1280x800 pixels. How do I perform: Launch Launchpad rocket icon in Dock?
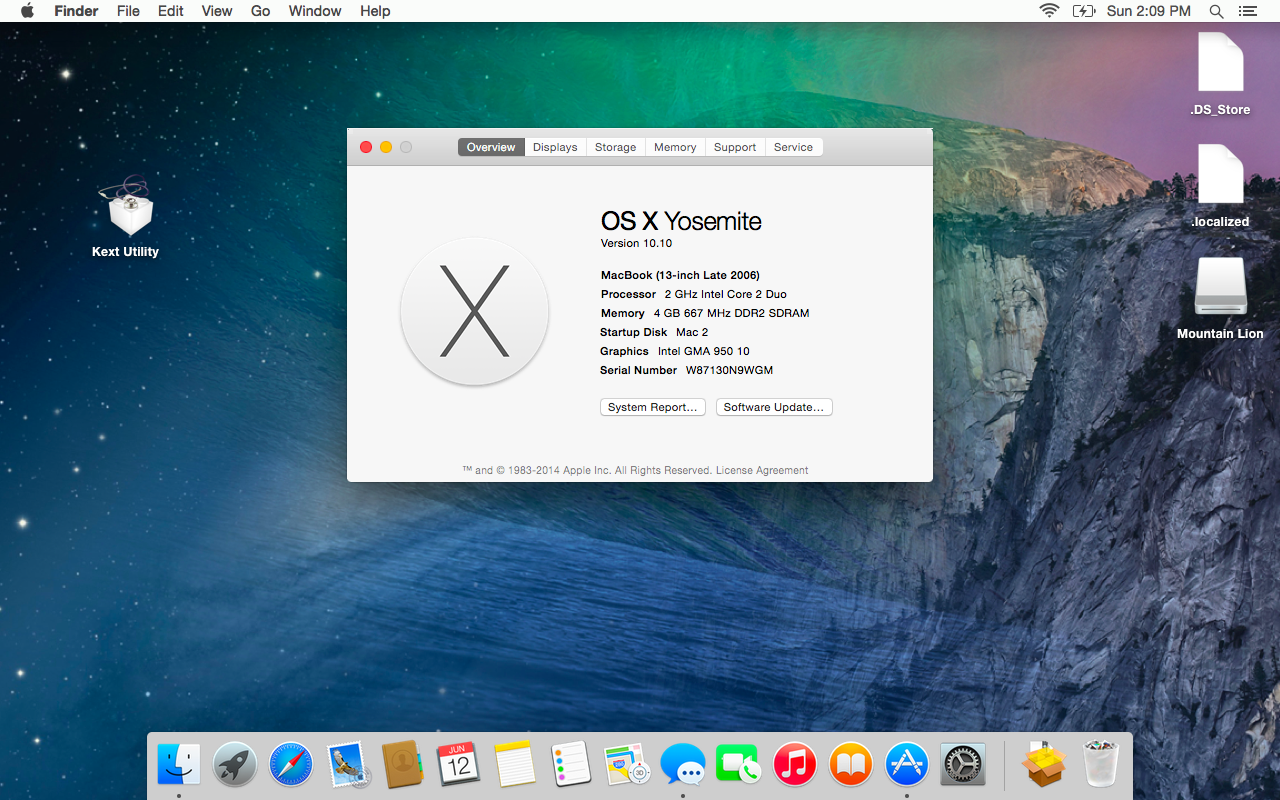pos(235,765)
